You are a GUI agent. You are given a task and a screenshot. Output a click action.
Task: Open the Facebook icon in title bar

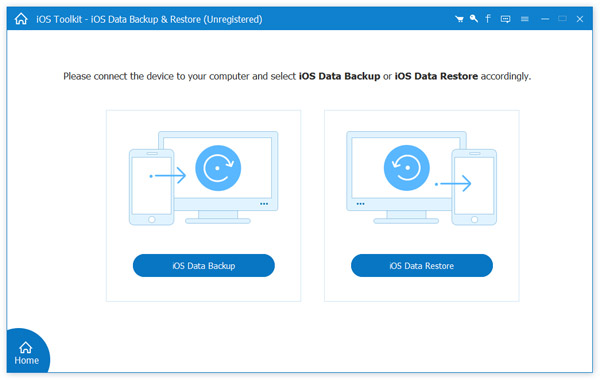[488, 18]
